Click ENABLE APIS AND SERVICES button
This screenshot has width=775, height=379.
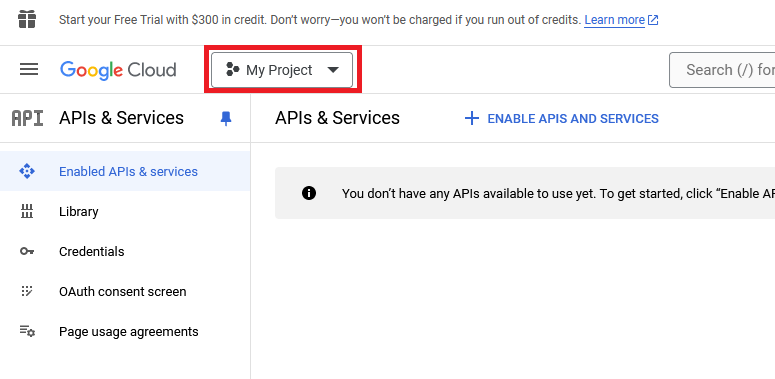coord(561,119)
